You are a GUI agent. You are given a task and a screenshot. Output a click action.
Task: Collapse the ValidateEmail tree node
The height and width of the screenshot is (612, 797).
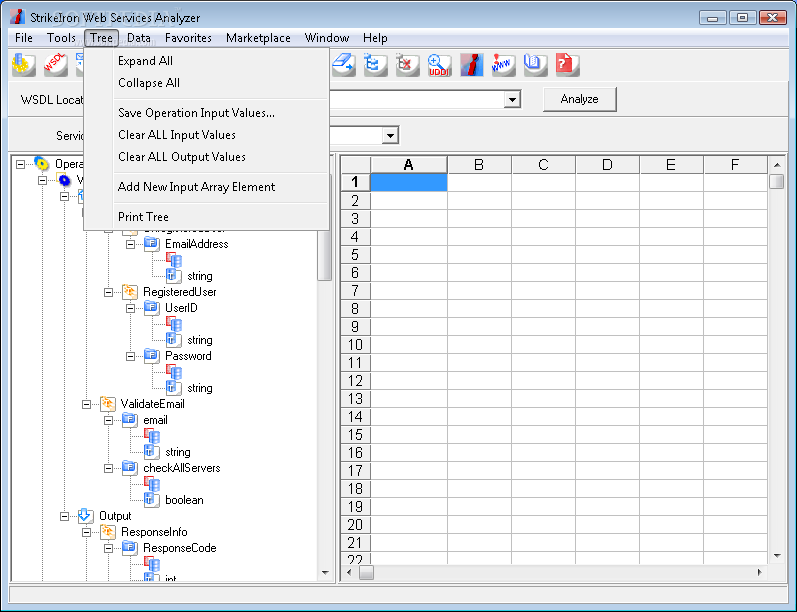(x=86, y=405)
